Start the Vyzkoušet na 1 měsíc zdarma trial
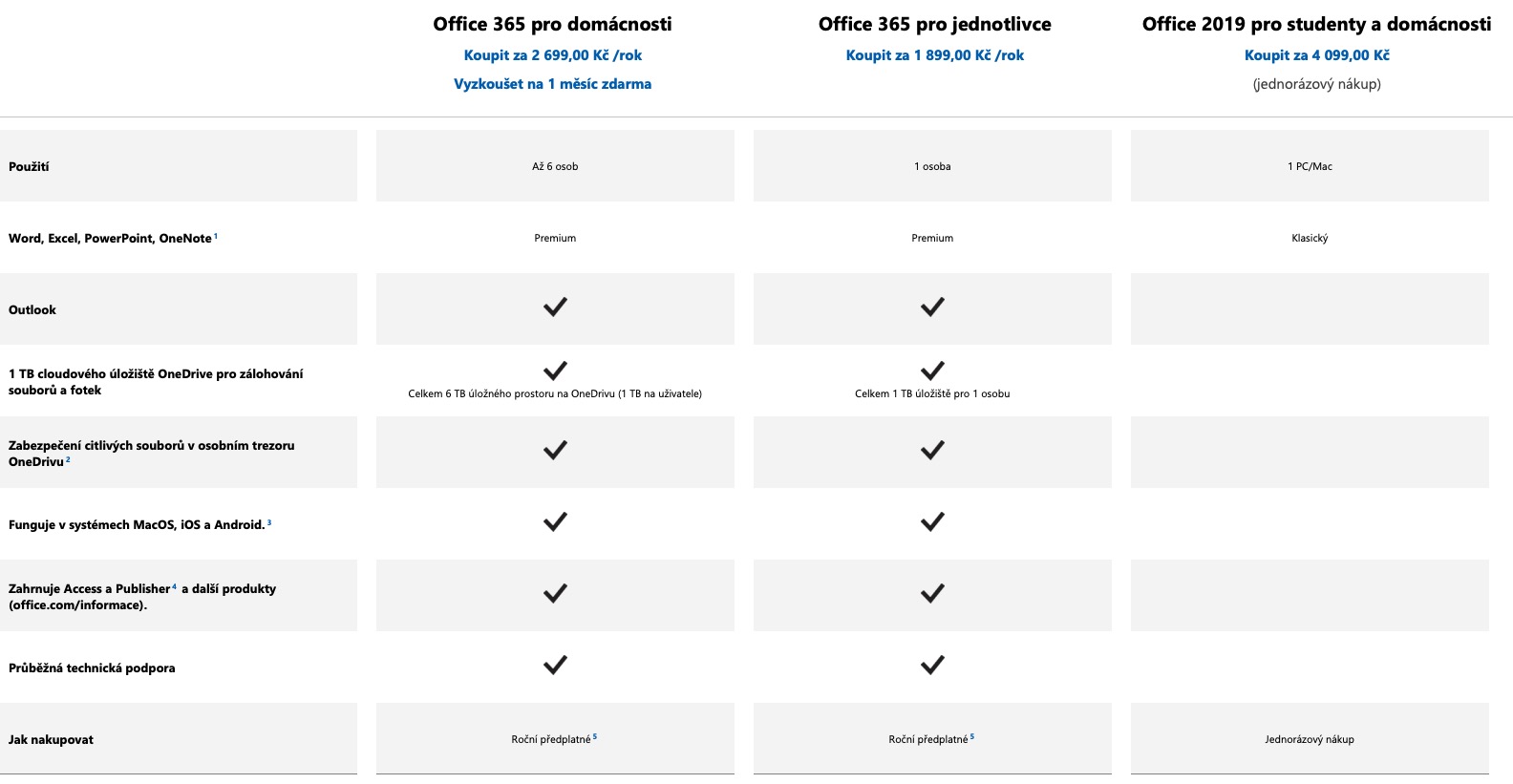Image resolution: width=1513 pixels, height=784 pixels. [x=552, y=84]
